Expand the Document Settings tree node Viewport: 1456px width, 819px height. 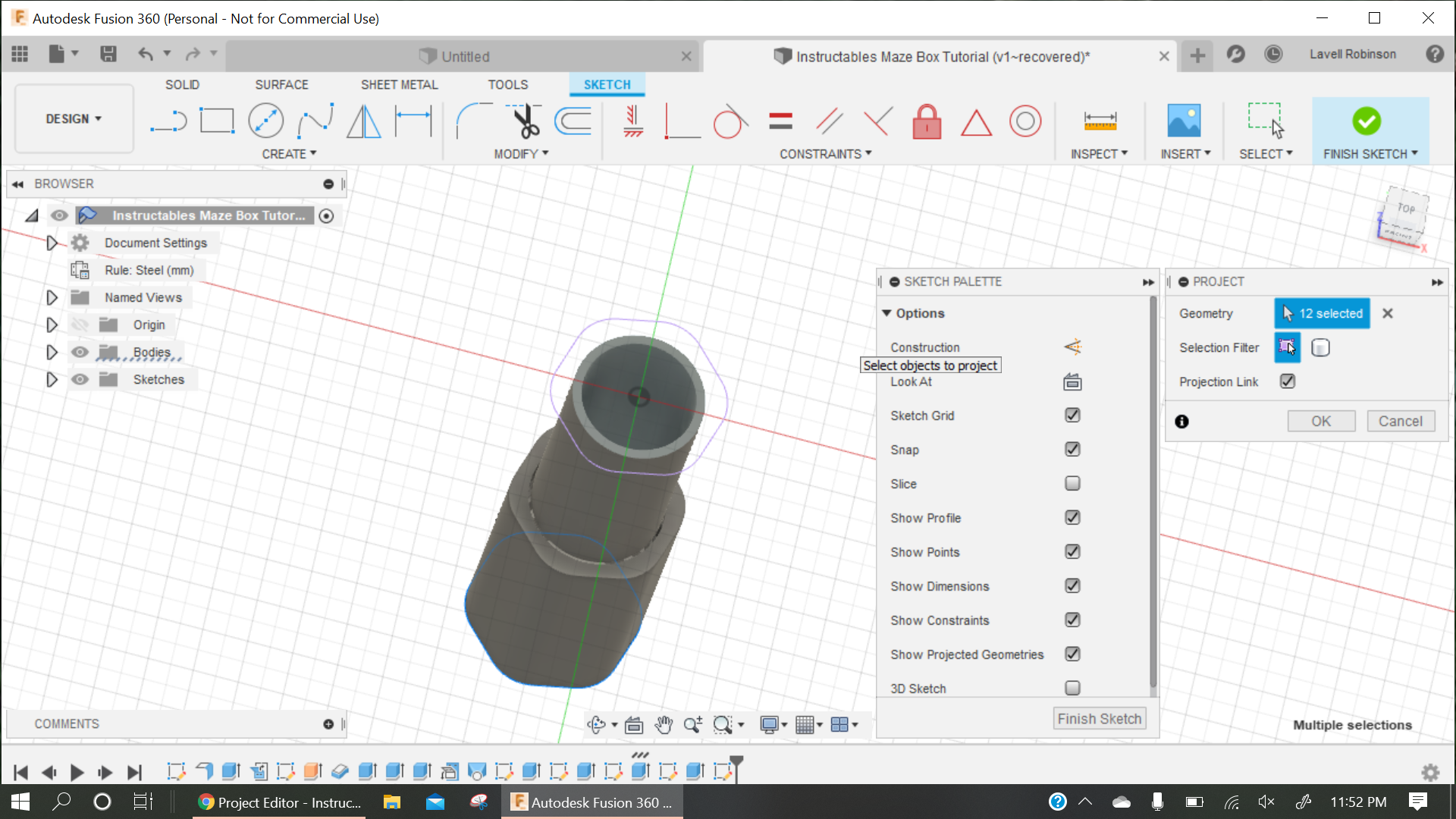pyautogui.click(x=52, y=243)
